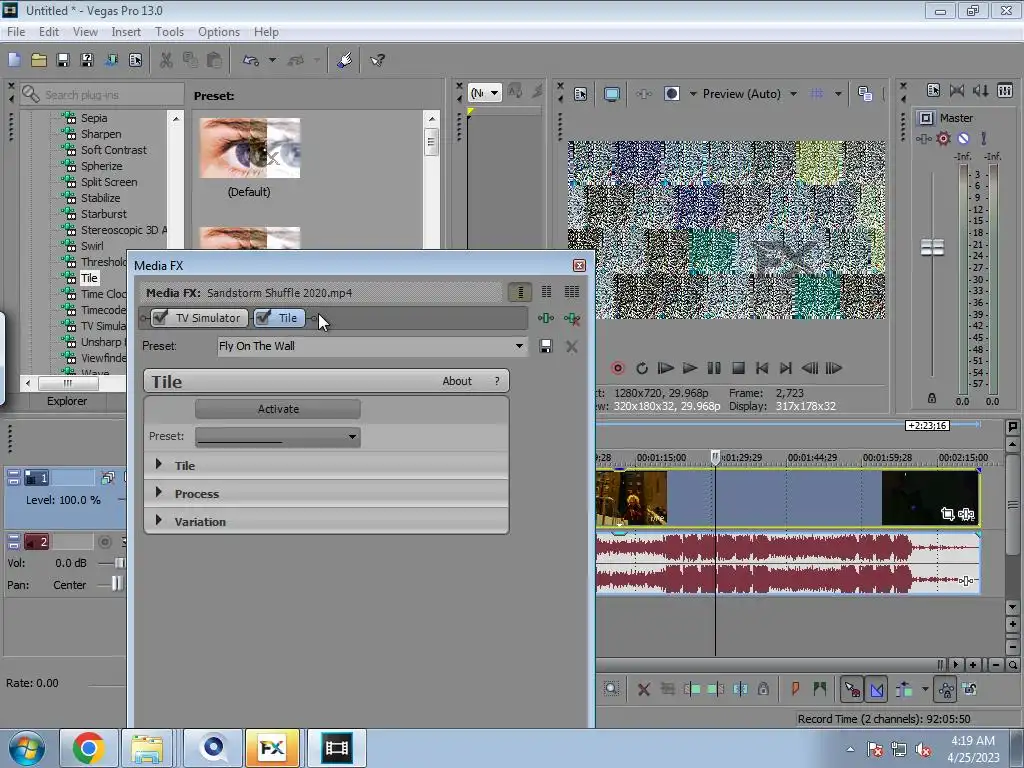Click the Undo arrow icon
This screenshot has height=768, width=1024.
(251, 60)
